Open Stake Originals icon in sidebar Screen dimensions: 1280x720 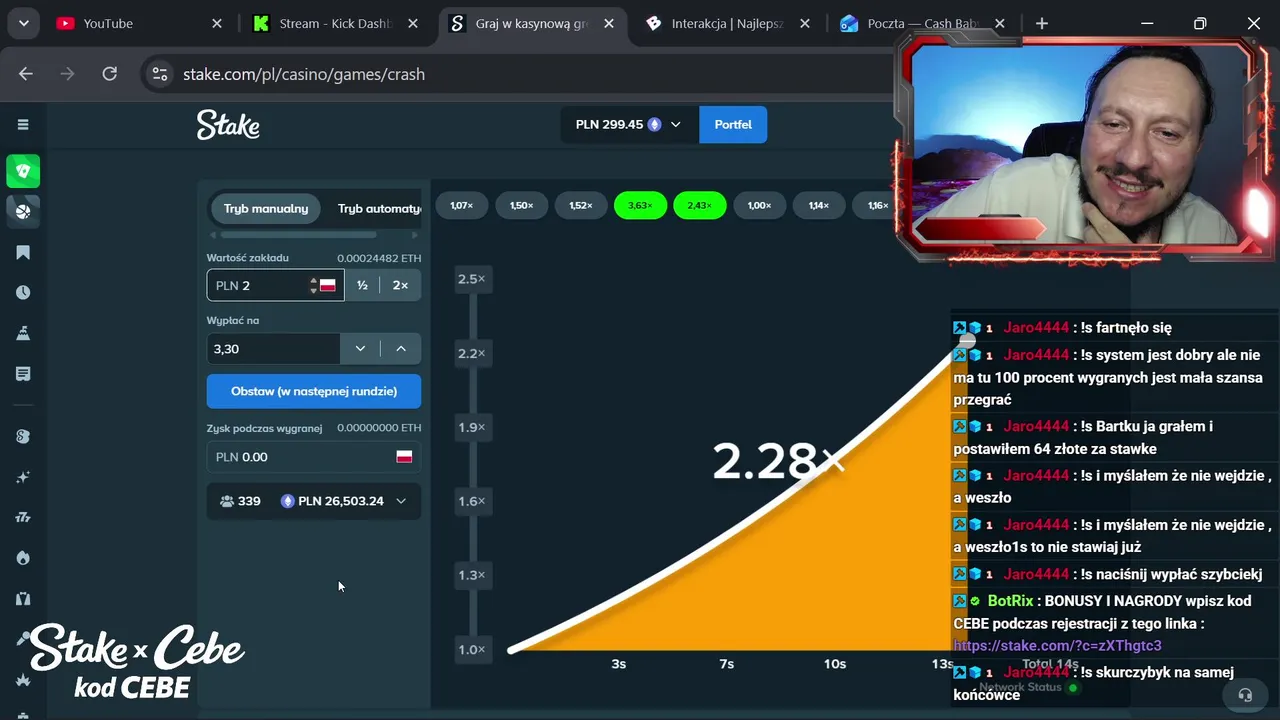pyautogui.click(x=23, y=436)
